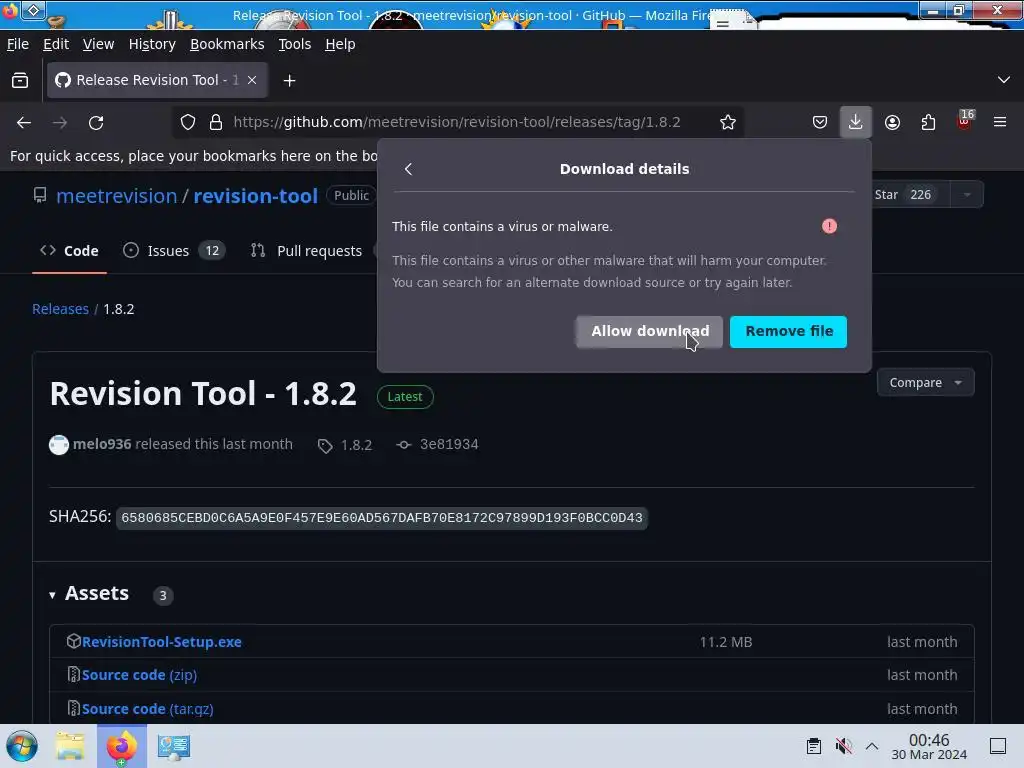The height and width of the screenshot is (768, 1024).
Task: Click the Latest release badge
Action: (x=405, y=397)
